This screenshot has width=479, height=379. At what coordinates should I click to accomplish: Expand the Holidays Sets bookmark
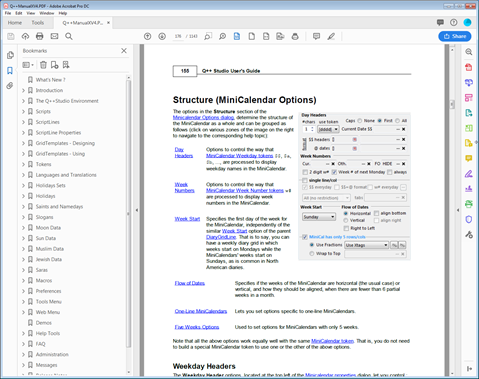pyautogui.click(x=23, y=185)
